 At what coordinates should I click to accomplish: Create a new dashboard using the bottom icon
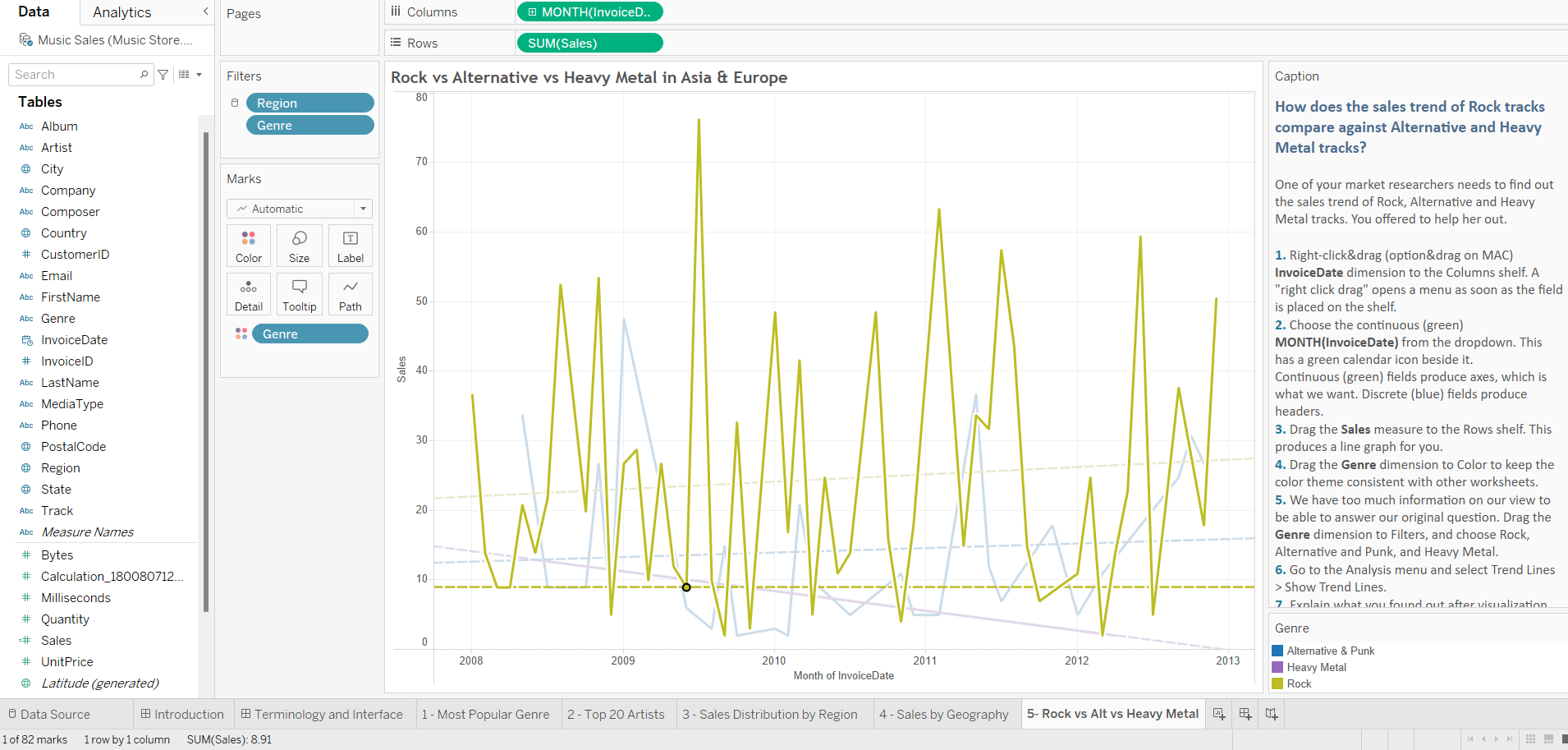point(1244,714)
